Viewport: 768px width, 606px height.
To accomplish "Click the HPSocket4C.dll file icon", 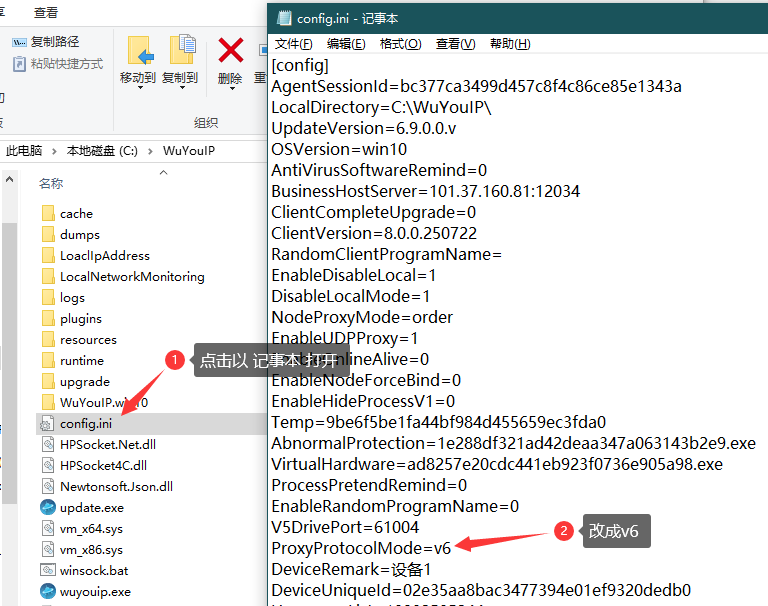I will (48, 465).
